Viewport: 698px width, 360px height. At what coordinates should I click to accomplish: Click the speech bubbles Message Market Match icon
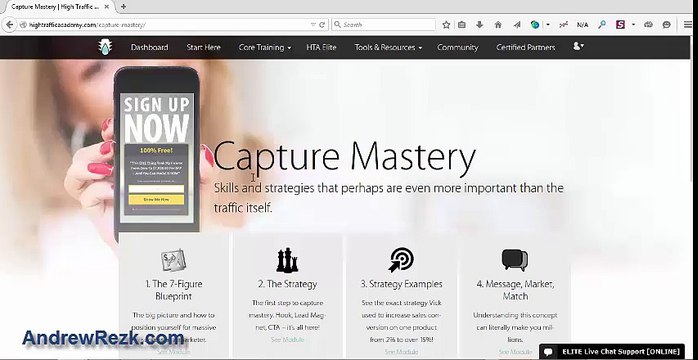tap(515, 260)
